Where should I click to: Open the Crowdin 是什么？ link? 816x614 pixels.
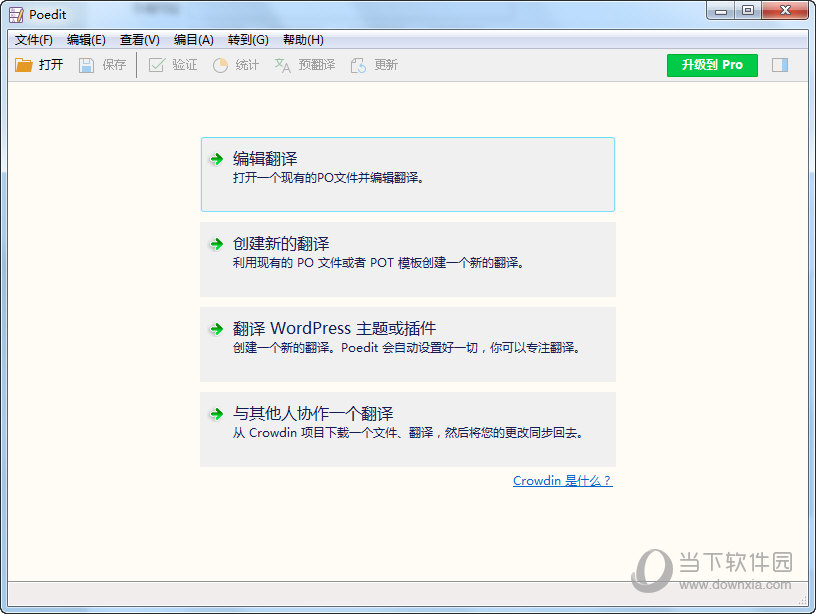563,480
